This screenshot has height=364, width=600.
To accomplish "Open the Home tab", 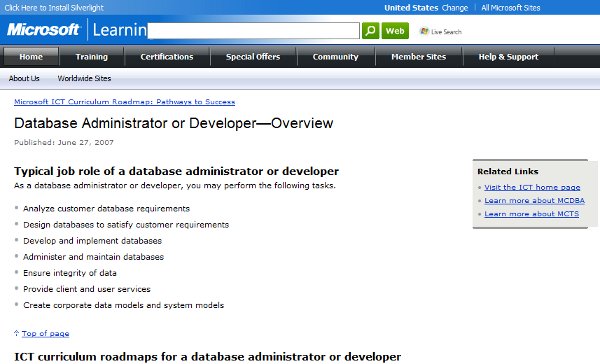I will (31, 57).
